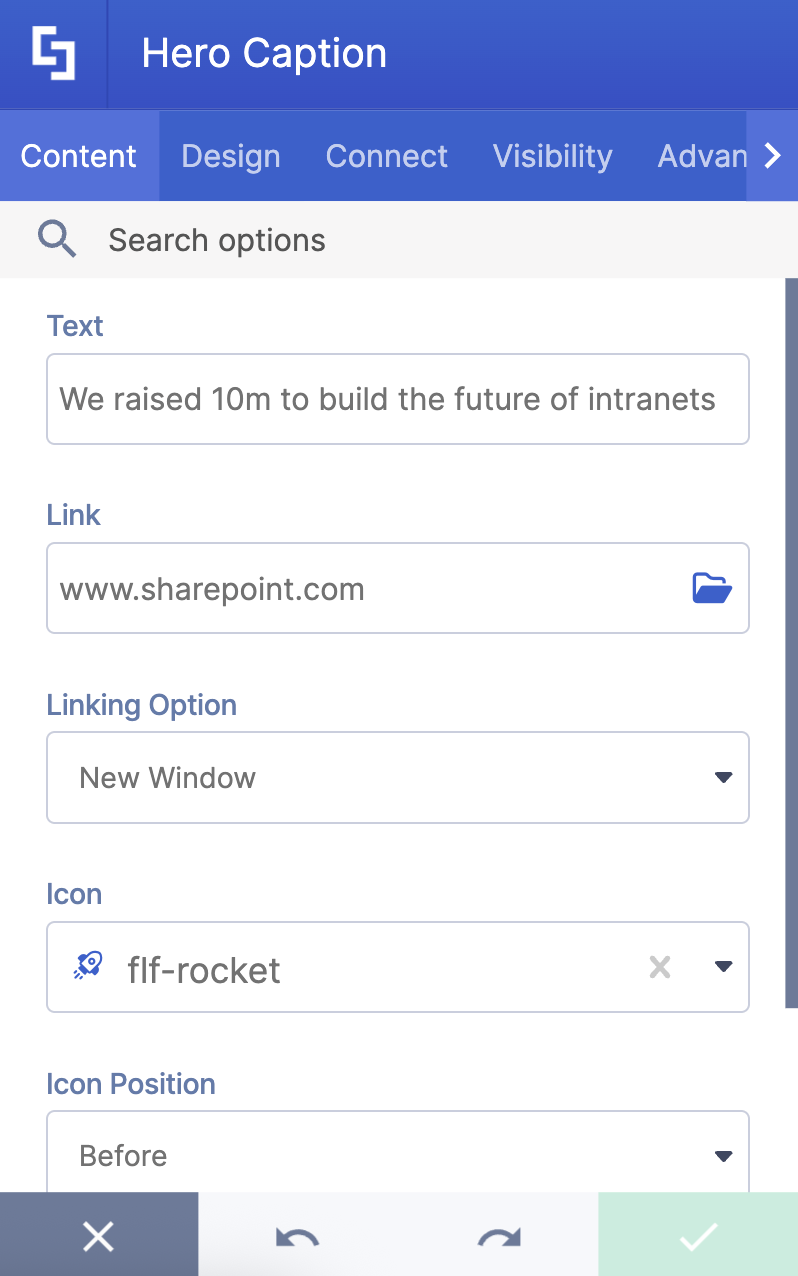The height and width of the screenshot is (1276, 798).
Task: Reveal hidden tabs with the right chevron
Action: coord(772,155)
